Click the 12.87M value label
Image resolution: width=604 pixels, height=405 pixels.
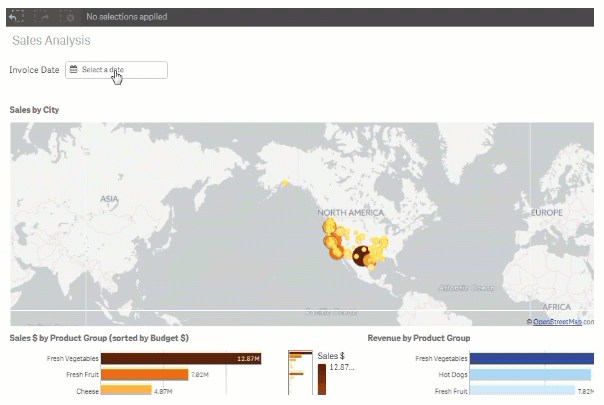248,359
